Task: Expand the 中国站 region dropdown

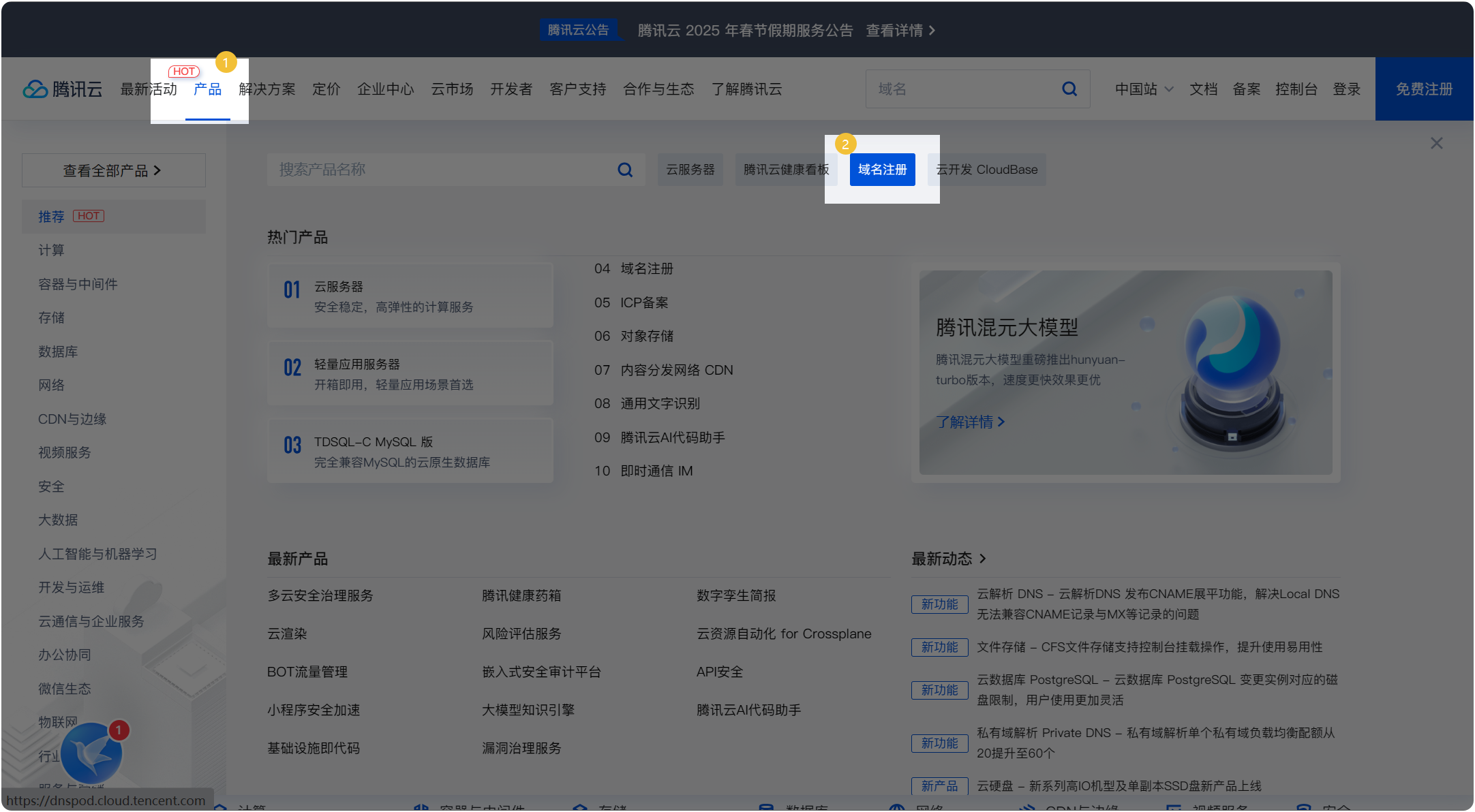Action: pyautogui.click(x=1144, y=89)
